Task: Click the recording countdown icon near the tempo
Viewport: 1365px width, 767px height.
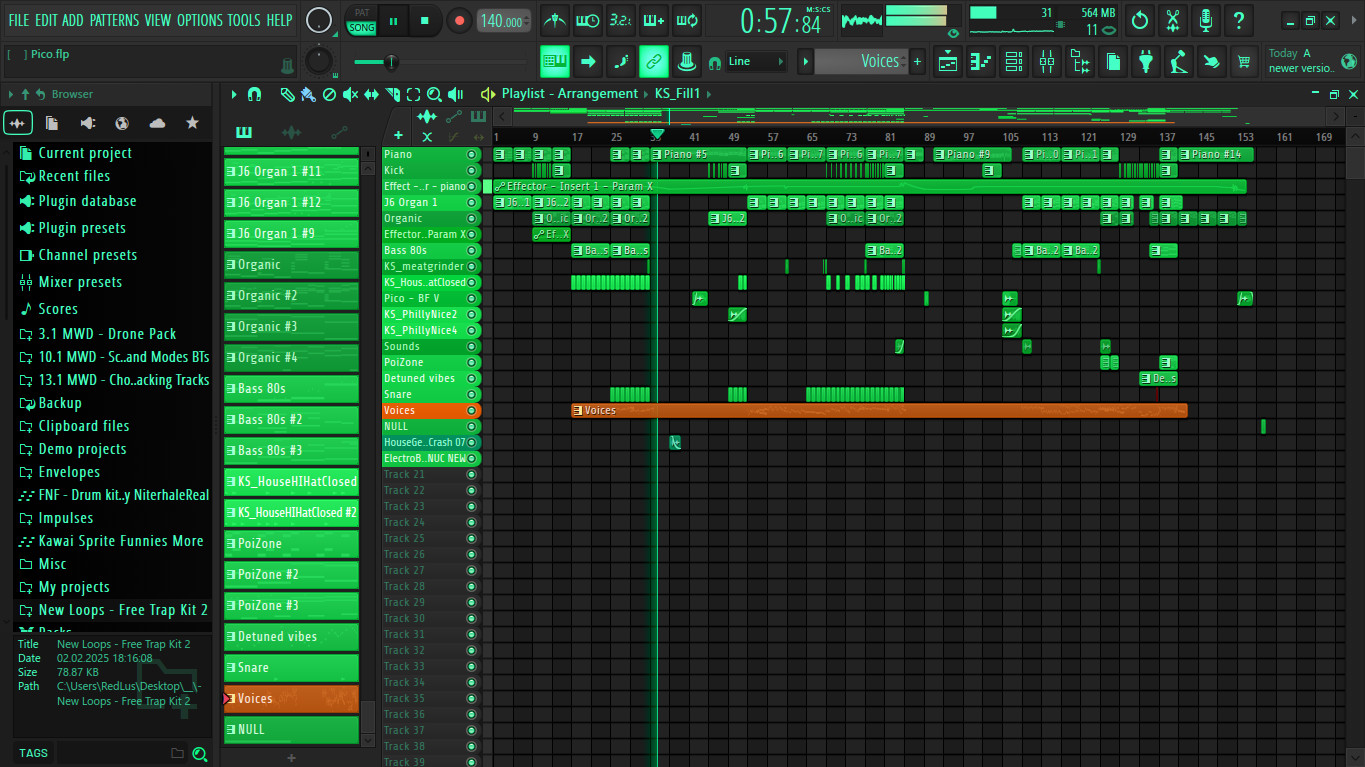Action: [x=621, y=20]
